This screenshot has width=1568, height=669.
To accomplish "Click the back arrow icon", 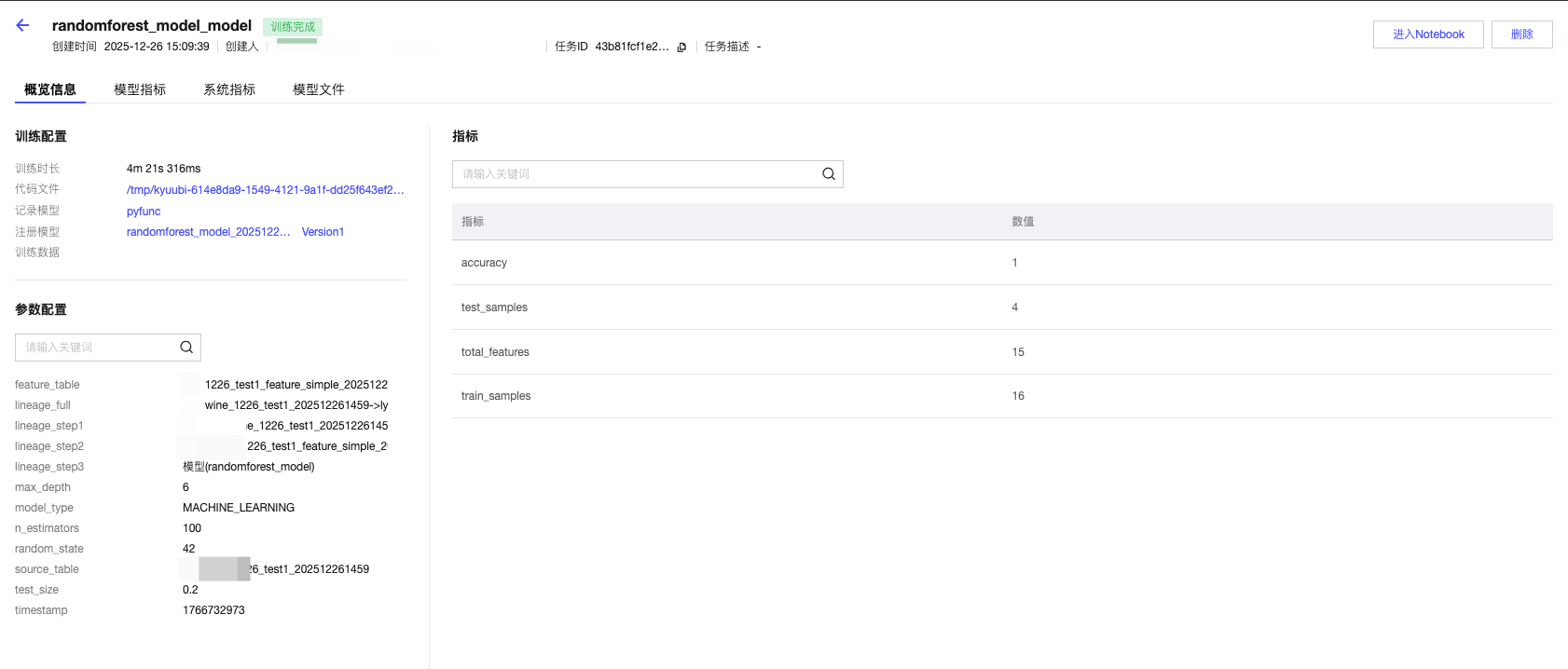I will point(22,26).
